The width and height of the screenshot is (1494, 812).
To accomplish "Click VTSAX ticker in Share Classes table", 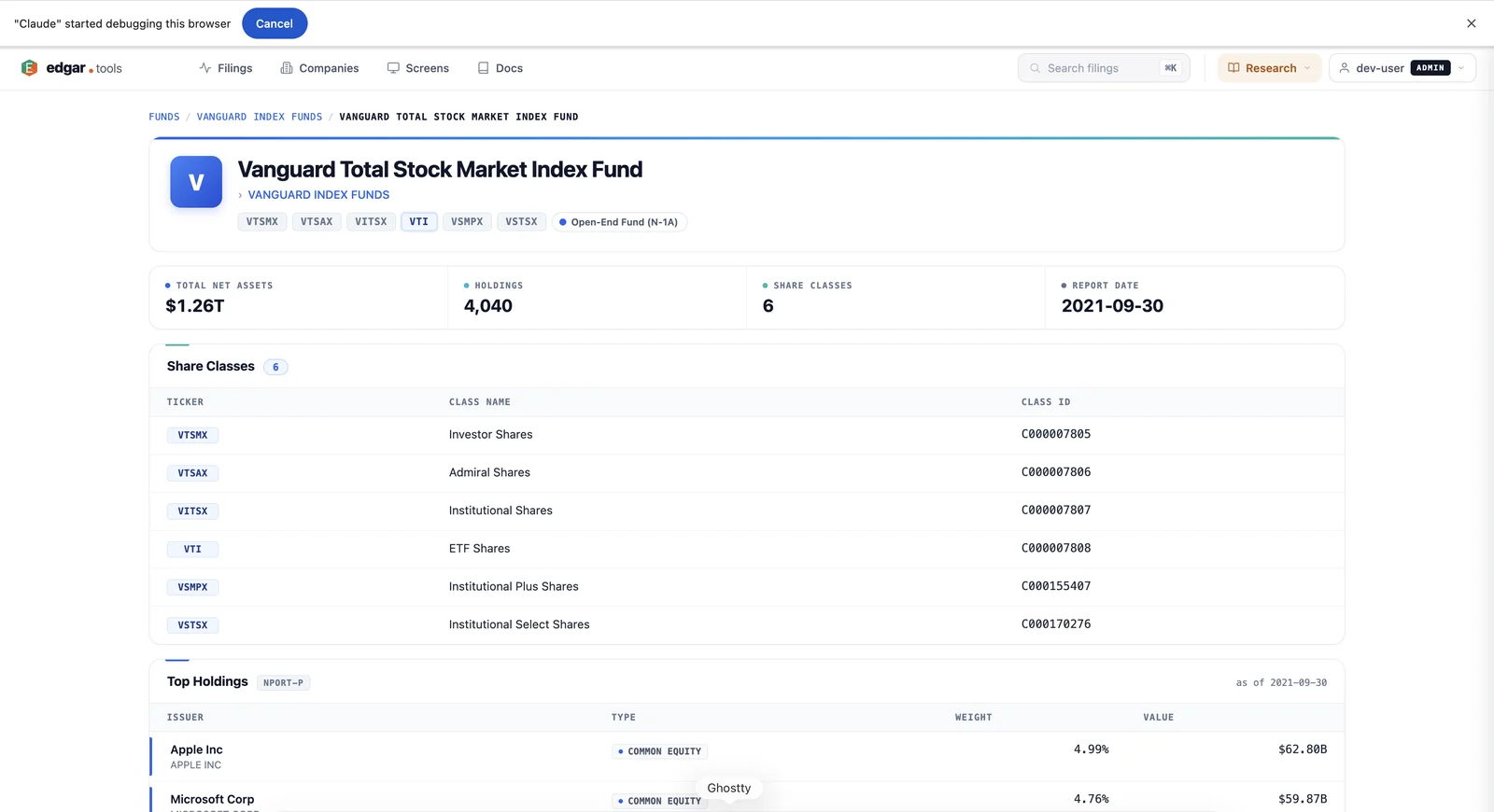I will (x=193, y=473).
